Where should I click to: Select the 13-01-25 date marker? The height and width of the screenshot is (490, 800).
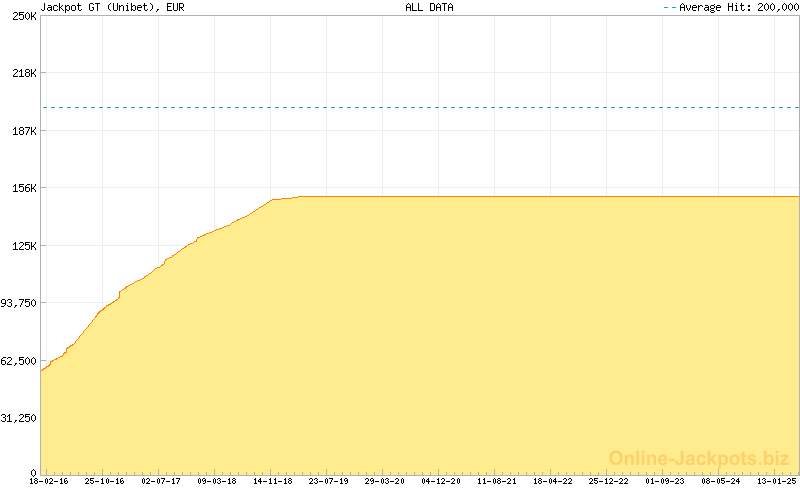[x=776, y=482]
